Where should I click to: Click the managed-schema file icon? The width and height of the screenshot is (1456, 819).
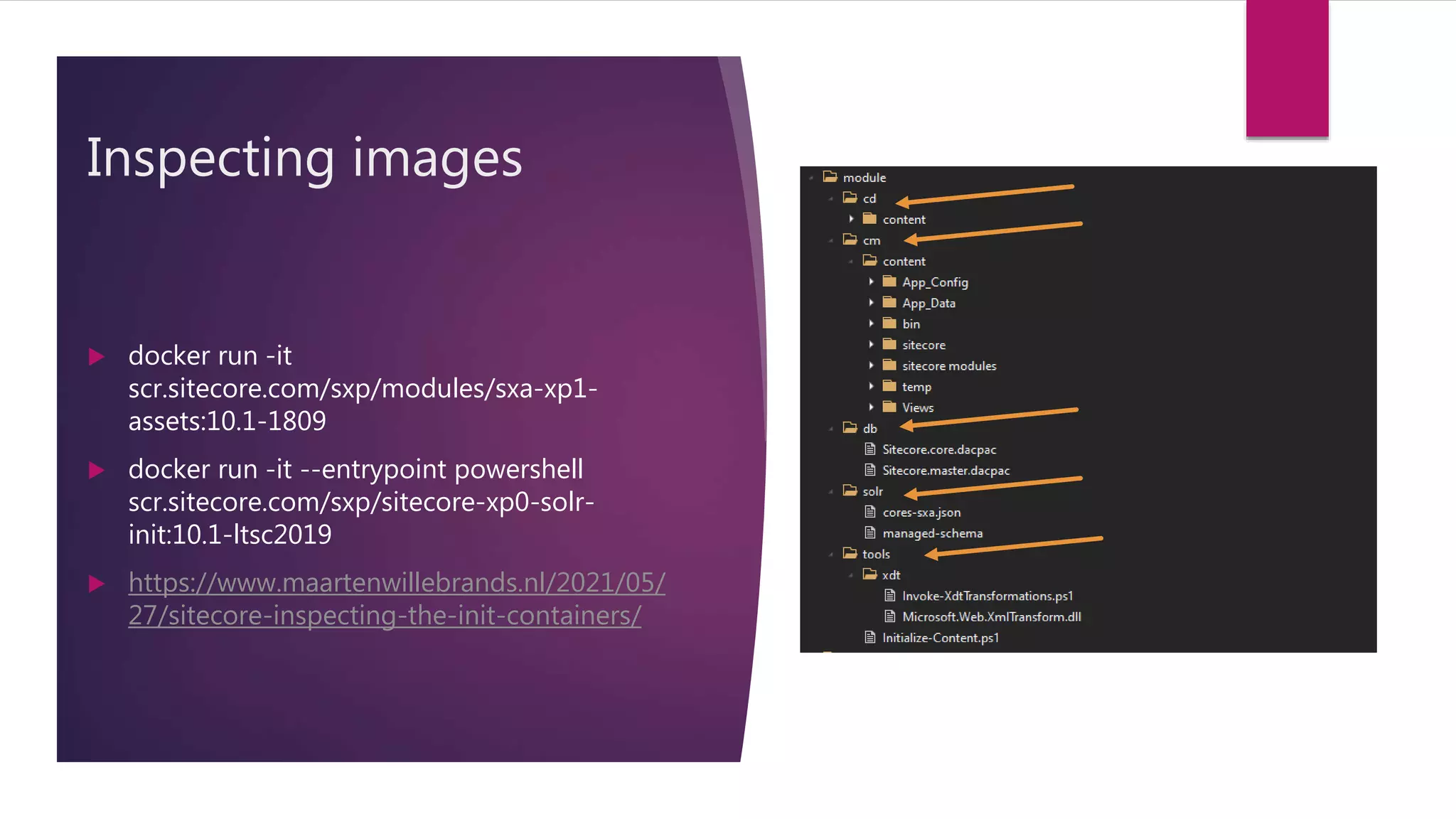pos(869,532)
